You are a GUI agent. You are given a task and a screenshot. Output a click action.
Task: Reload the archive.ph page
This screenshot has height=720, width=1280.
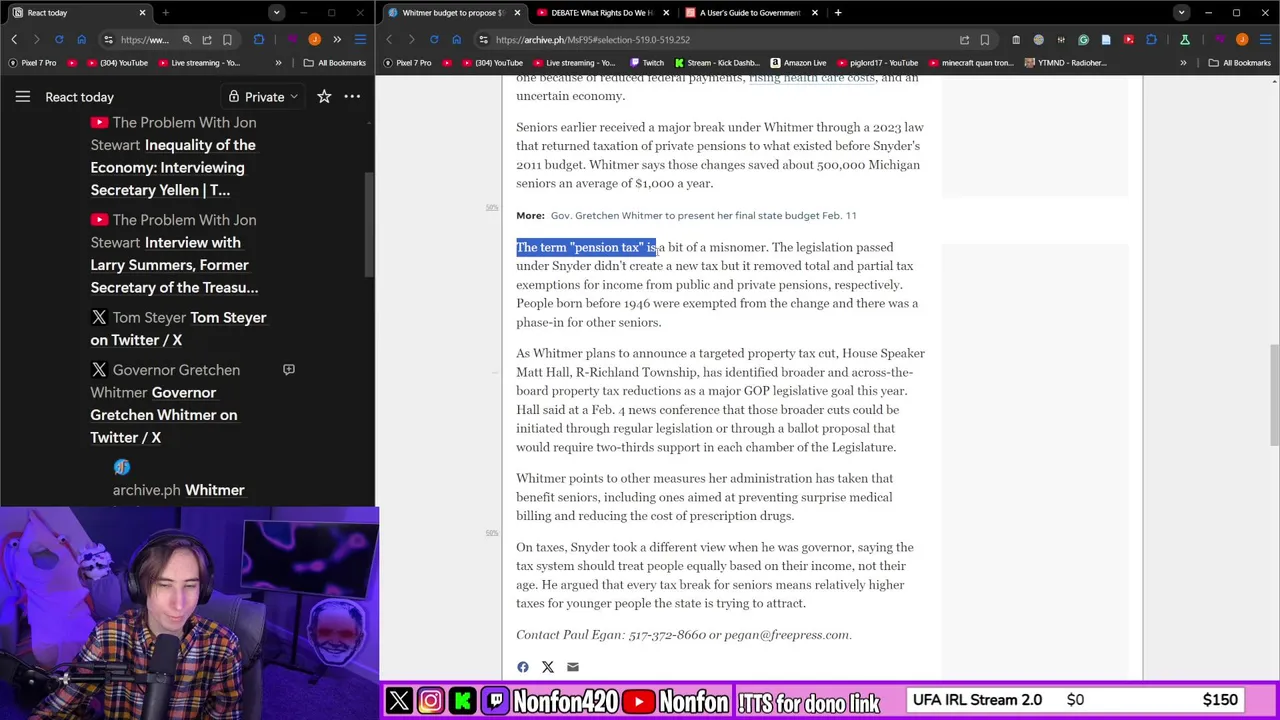click(x=434, y=40)
